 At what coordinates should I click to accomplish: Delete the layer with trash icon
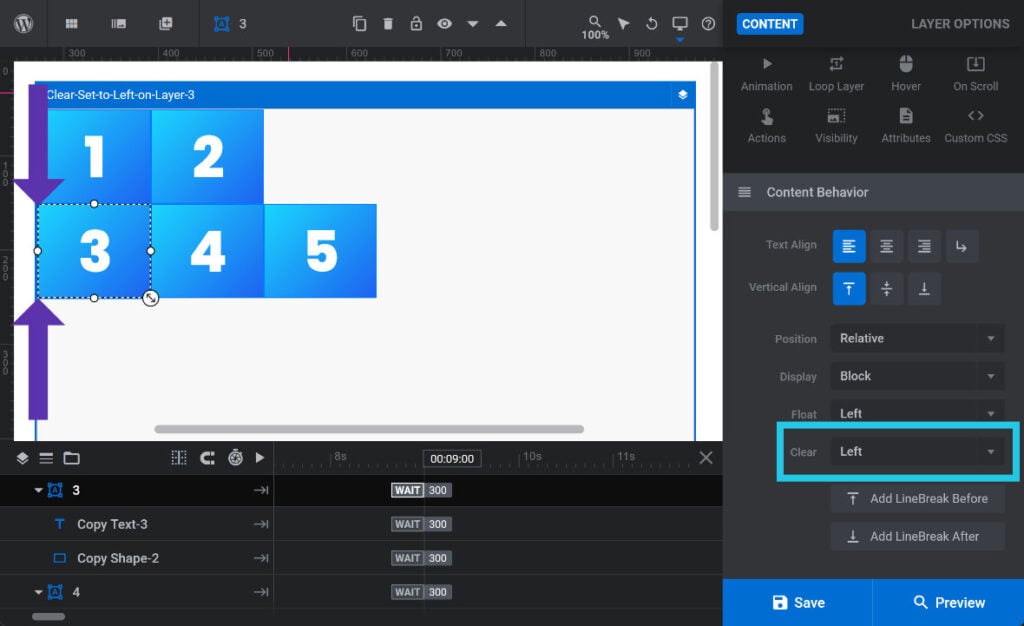point(388,23)
